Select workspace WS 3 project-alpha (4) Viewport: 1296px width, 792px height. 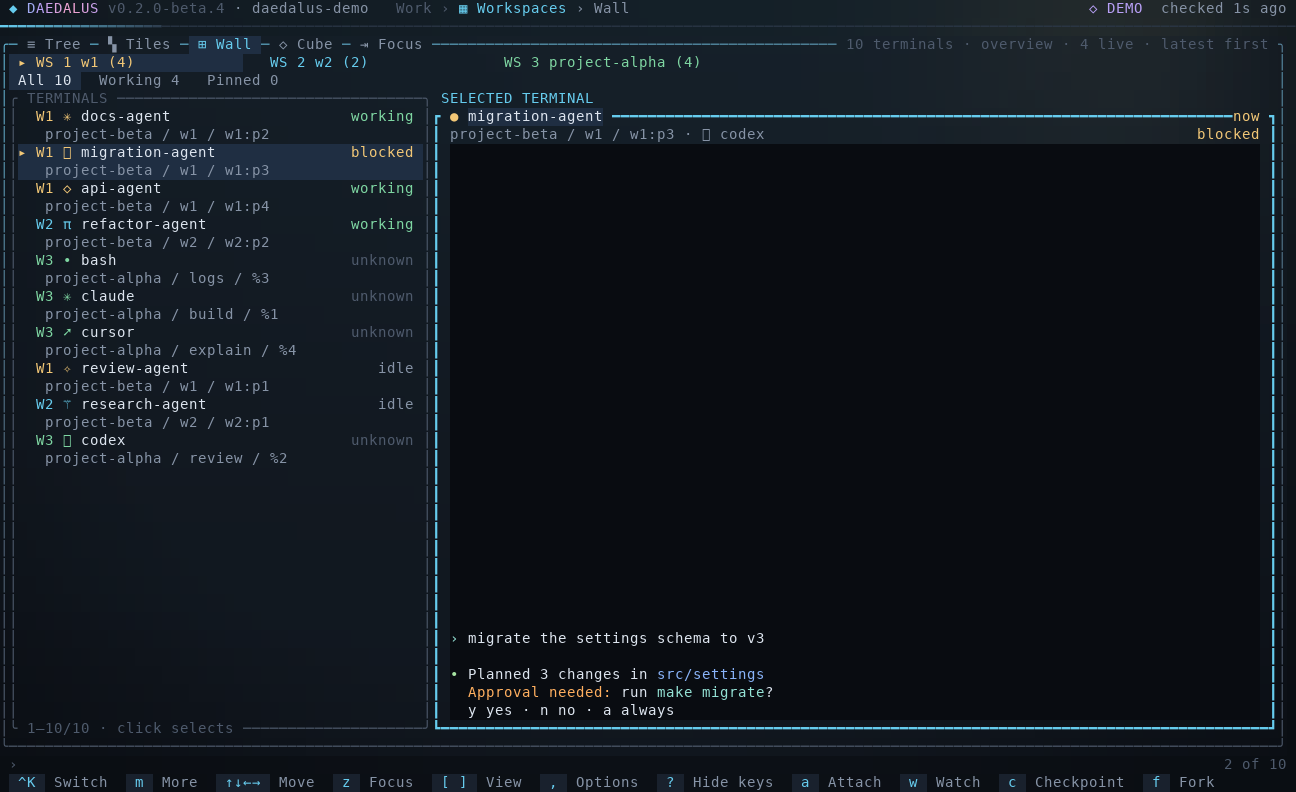[x=603, y=62]
